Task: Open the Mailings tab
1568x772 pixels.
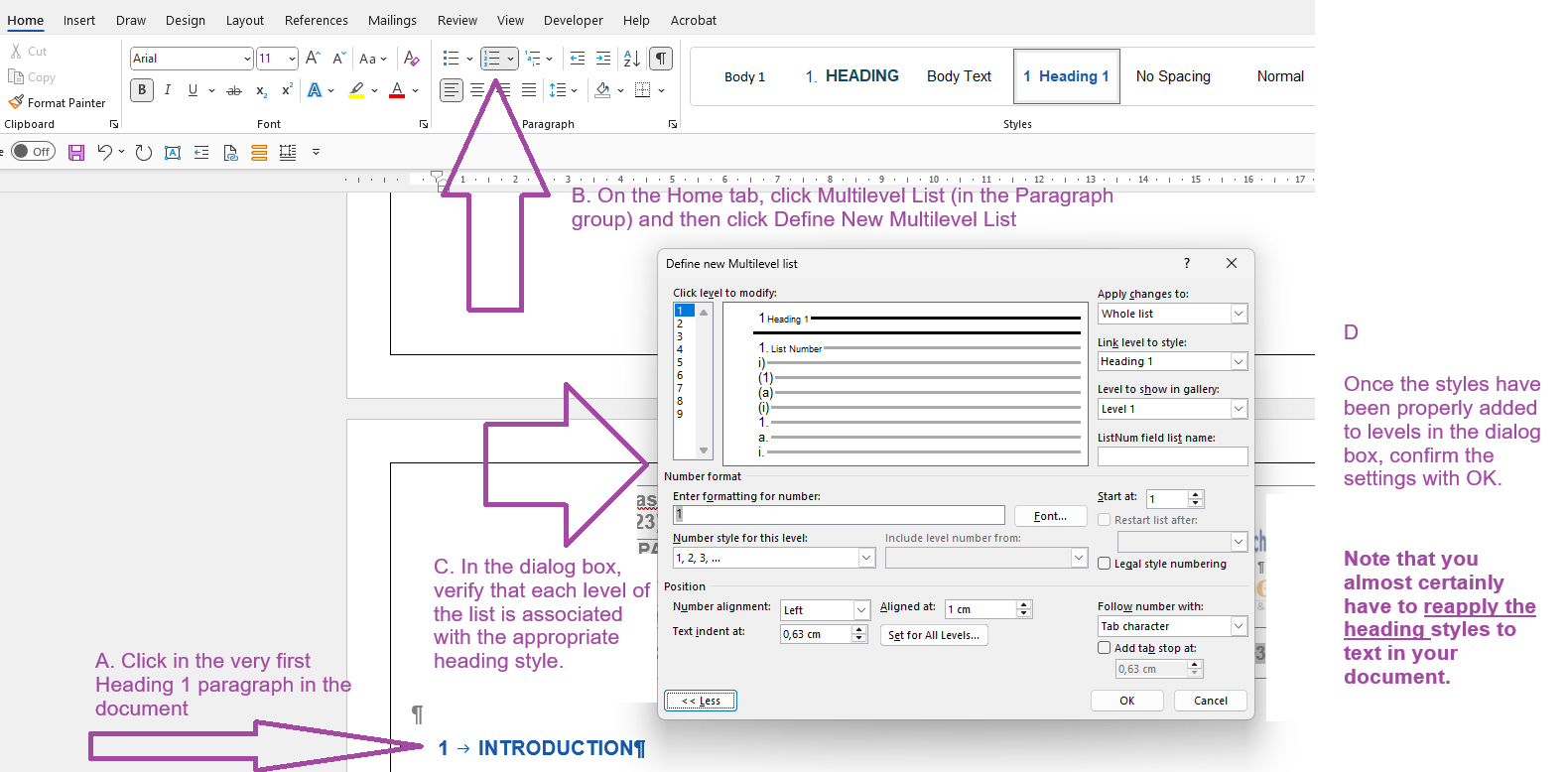Action: pyautogui.click(x=392, y=20)
